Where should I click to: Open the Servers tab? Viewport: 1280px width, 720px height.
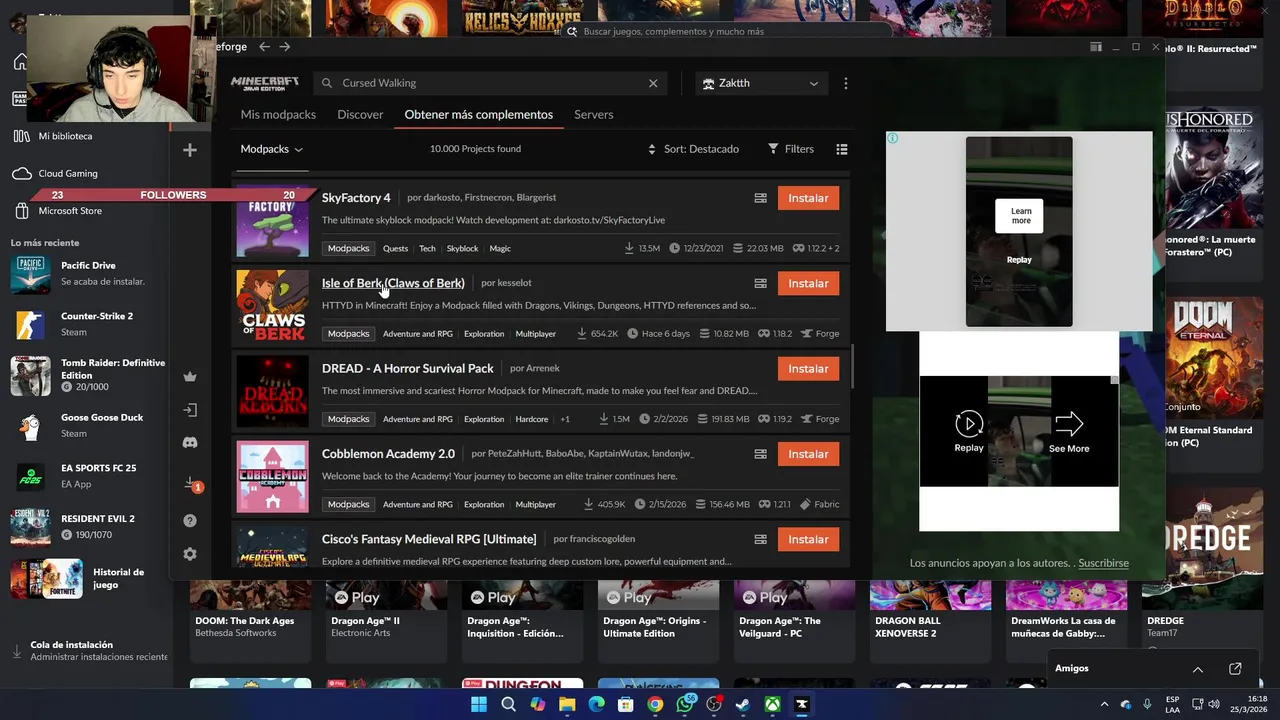pyautogui.click(x=593, y=114)
